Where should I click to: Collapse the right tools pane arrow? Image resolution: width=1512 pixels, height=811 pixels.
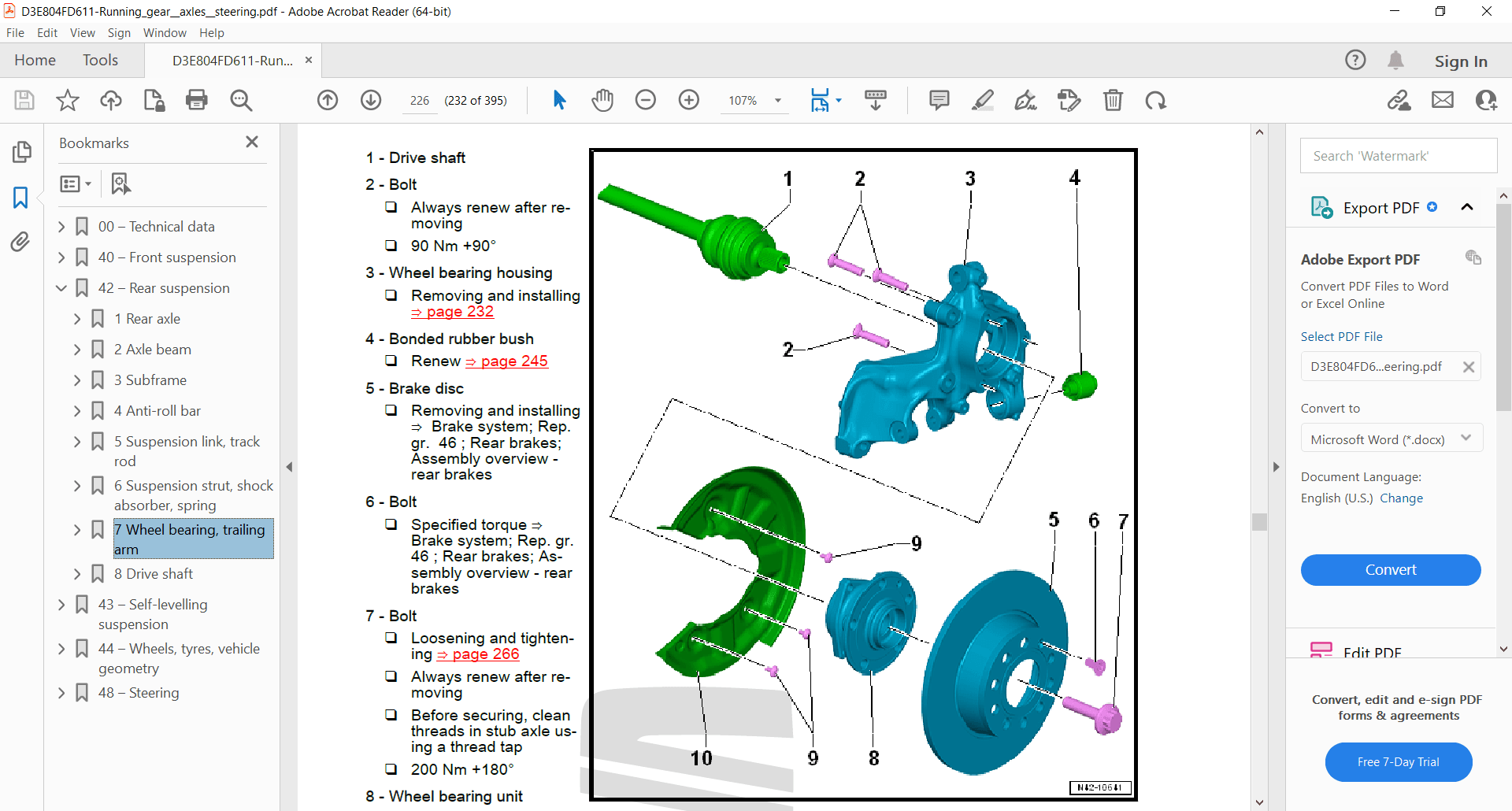(1276, 467)
